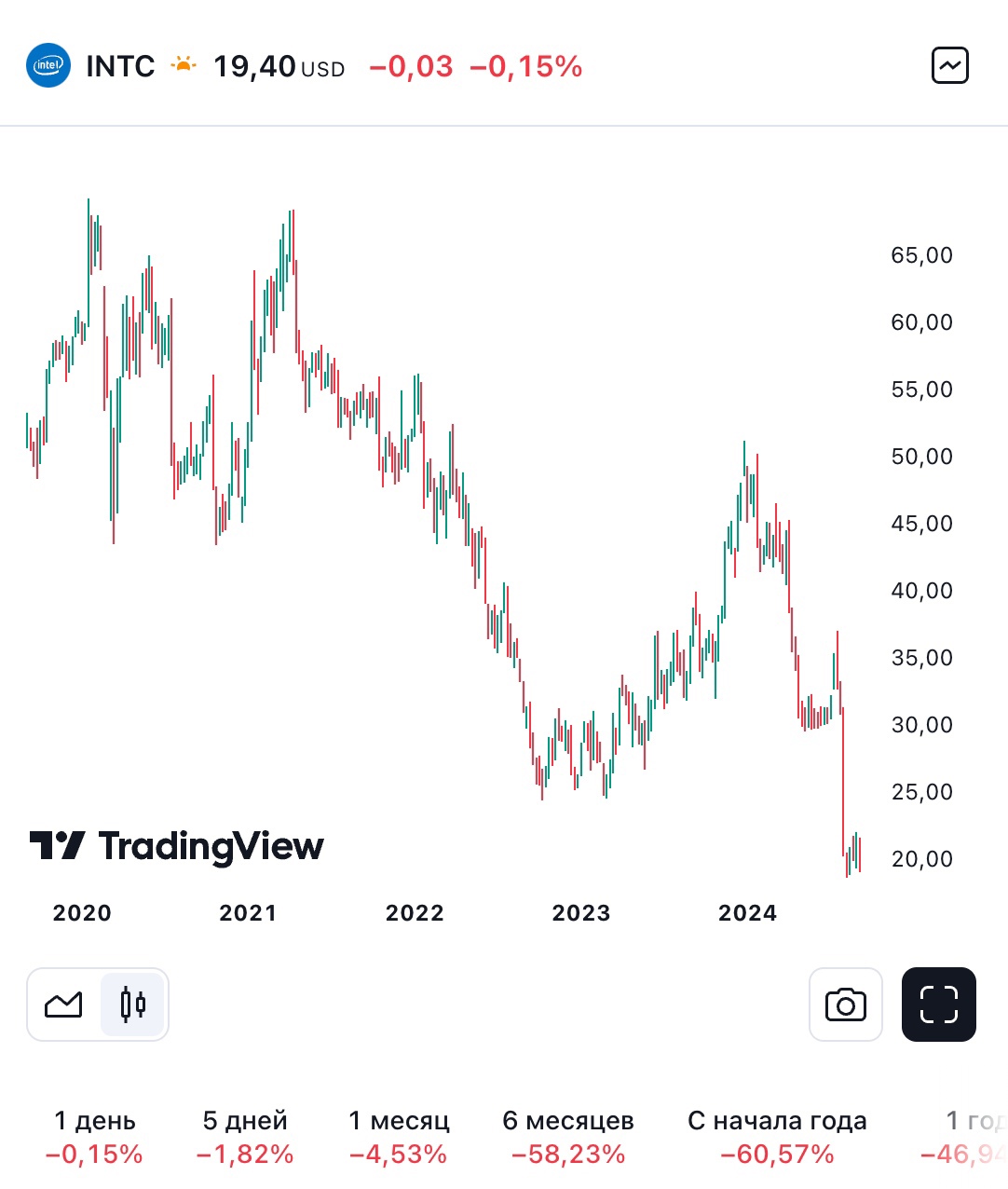Switch to area chart style
1008x1189 pixels.
63,1004
